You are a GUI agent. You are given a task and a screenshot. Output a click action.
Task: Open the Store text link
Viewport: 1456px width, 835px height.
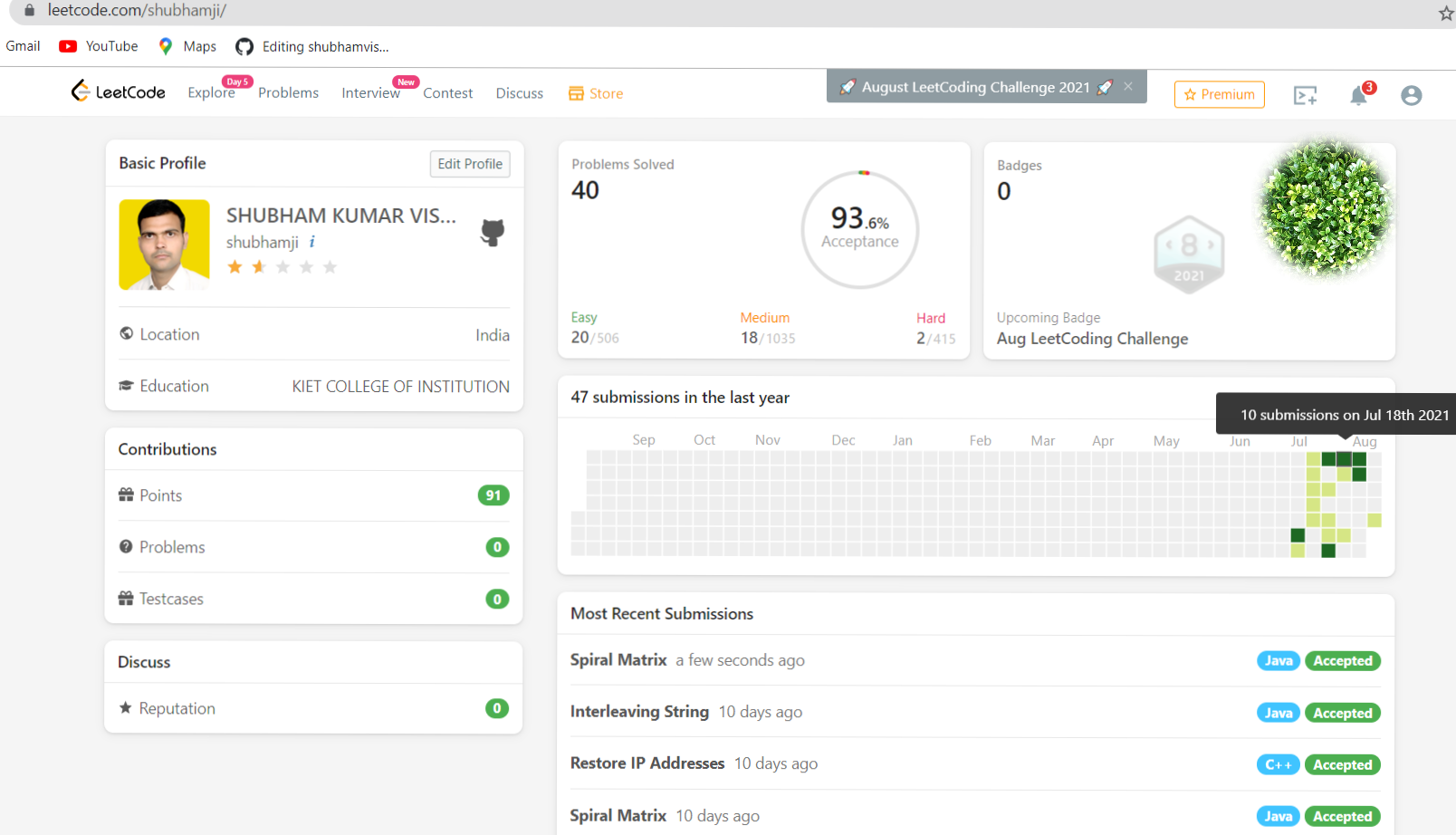606,93
